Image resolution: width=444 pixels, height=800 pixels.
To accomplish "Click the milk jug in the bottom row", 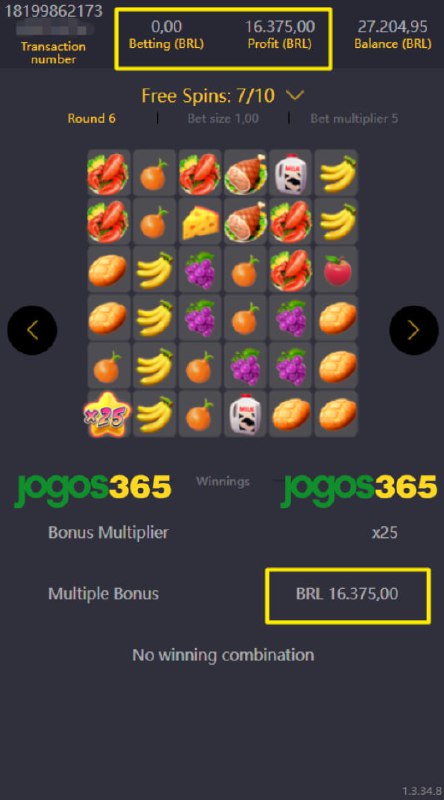I will coord(245,414).
